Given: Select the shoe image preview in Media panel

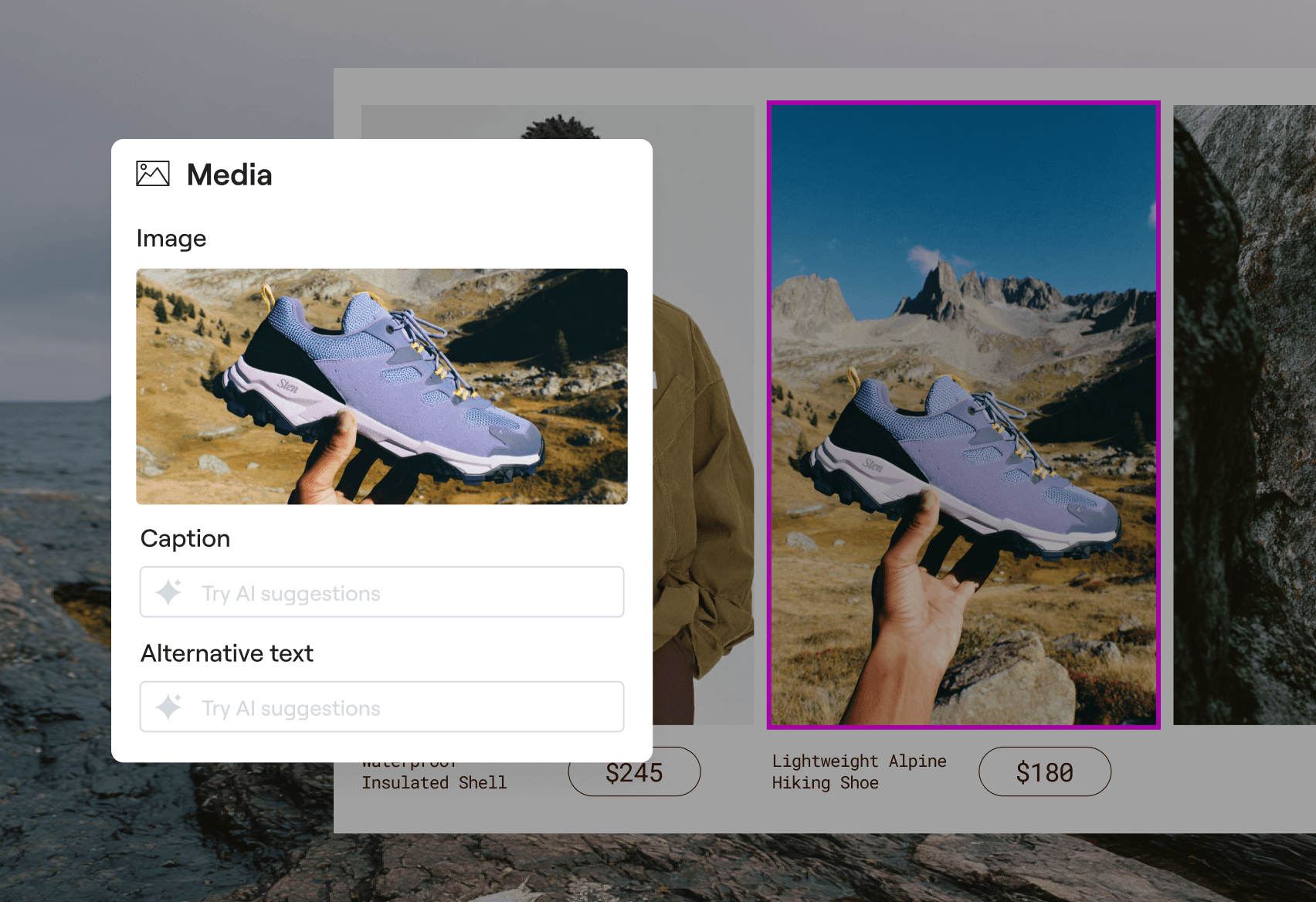Looking at the screenshot, I should click(x=382, y=386).
